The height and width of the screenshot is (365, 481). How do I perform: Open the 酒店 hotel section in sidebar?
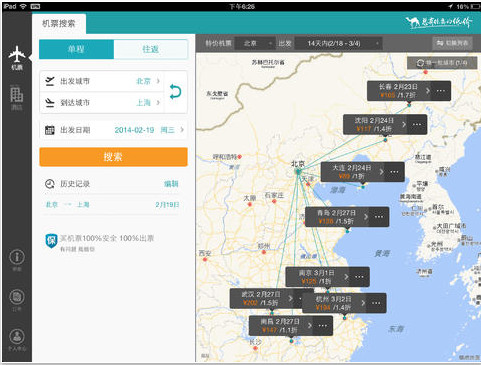tap(17, 98)
